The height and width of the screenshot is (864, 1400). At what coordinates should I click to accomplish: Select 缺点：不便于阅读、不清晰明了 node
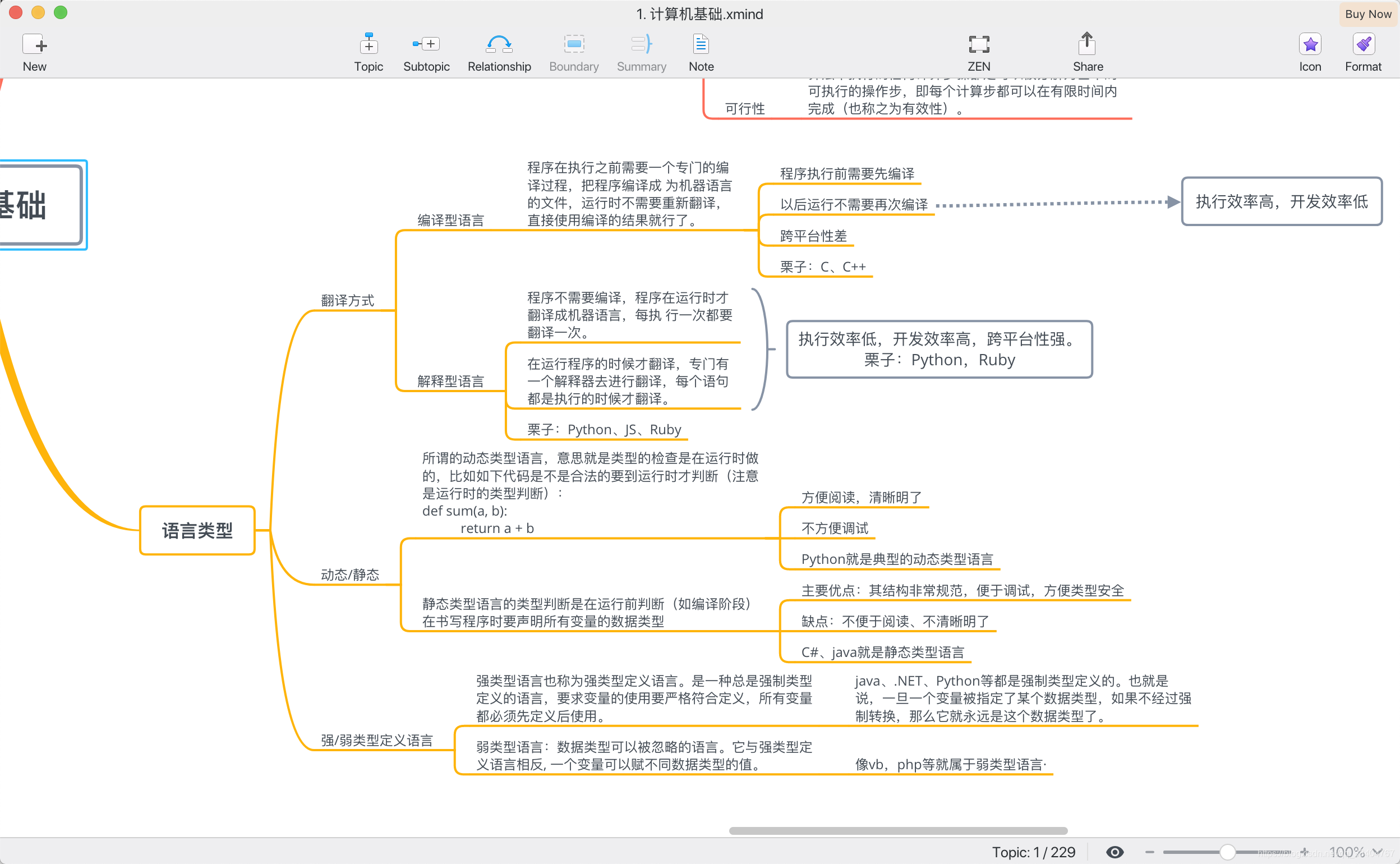pos(895,621)
